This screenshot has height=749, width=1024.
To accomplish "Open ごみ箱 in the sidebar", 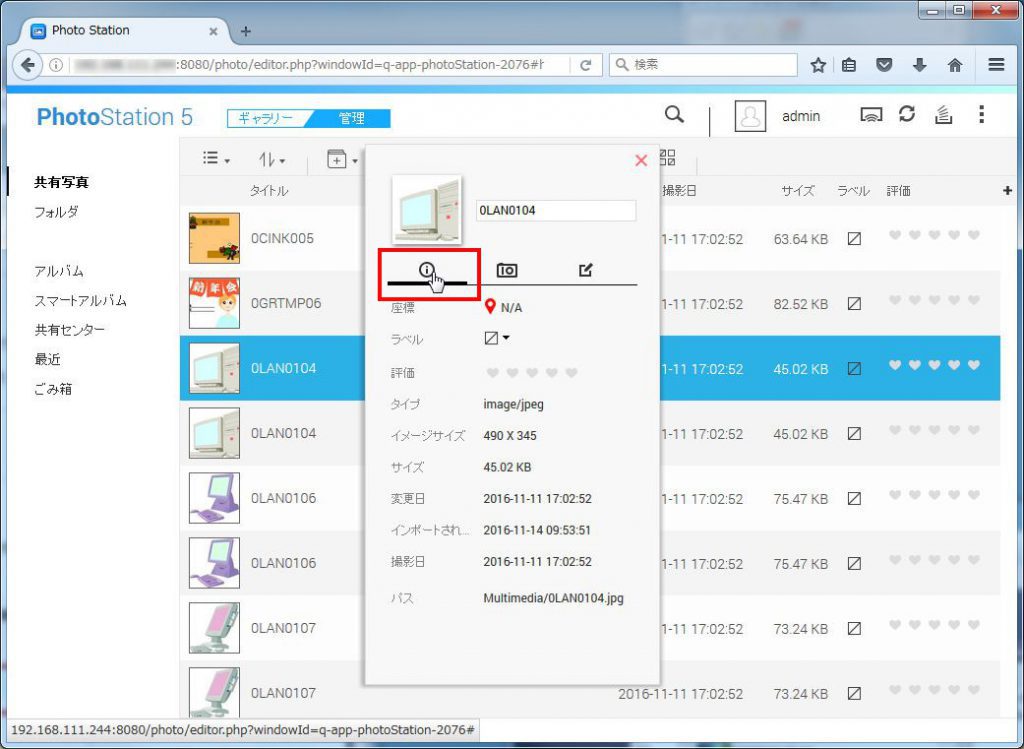I will tap(53, 389).
